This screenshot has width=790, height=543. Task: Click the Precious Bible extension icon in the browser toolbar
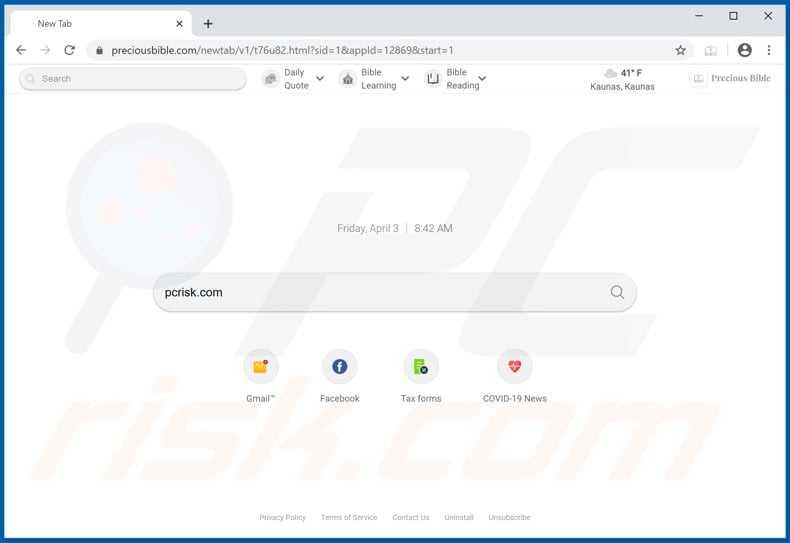pyautogui.click(x=710, y=50)
